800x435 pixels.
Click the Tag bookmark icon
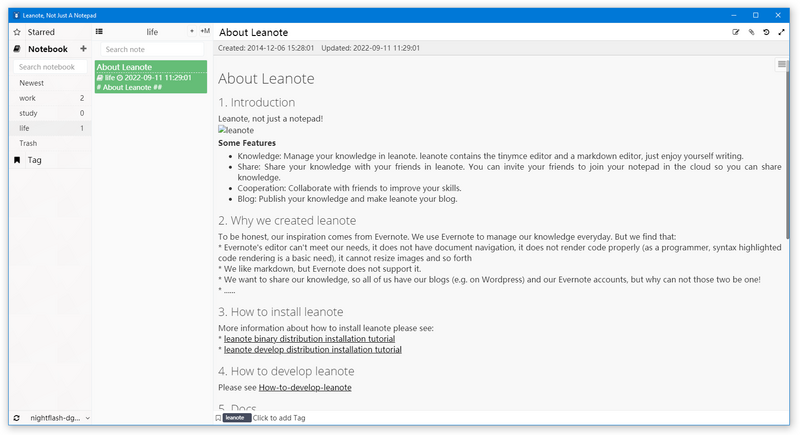click(x=17, y=160)
